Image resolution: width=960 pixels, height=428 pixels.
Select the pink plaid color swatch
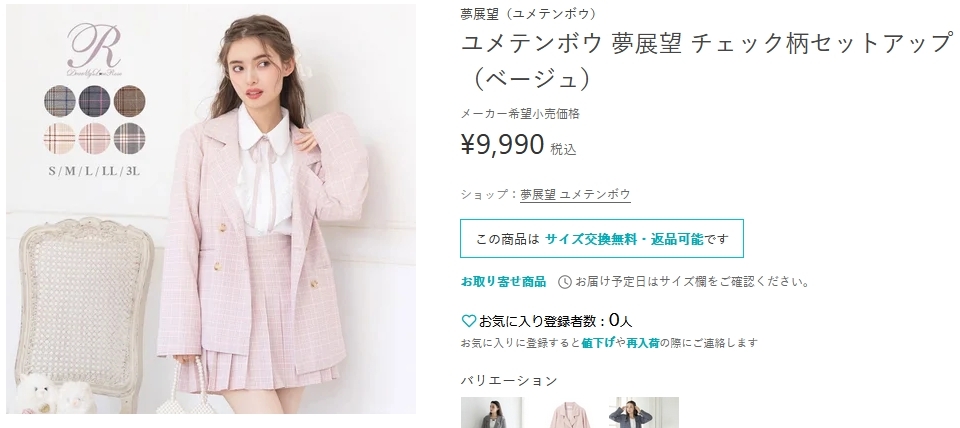pos(94,138)
